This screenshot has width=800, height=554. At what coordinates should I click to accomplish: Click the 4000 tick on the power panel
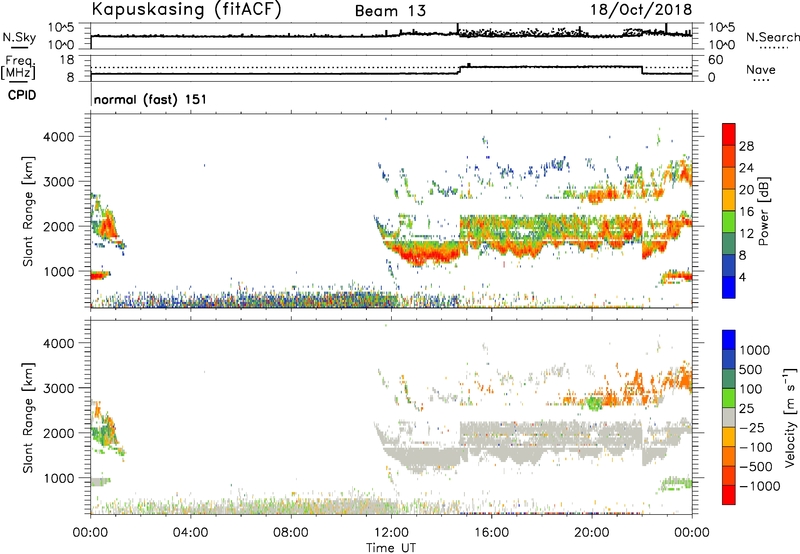[x=59, y=137]
